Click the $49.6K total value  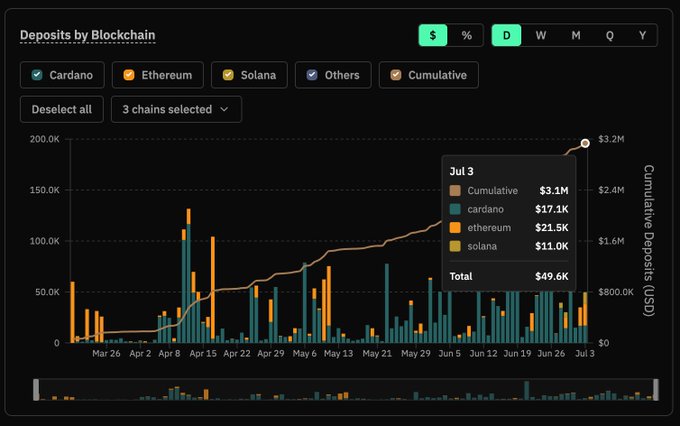(x=552, y=276)
